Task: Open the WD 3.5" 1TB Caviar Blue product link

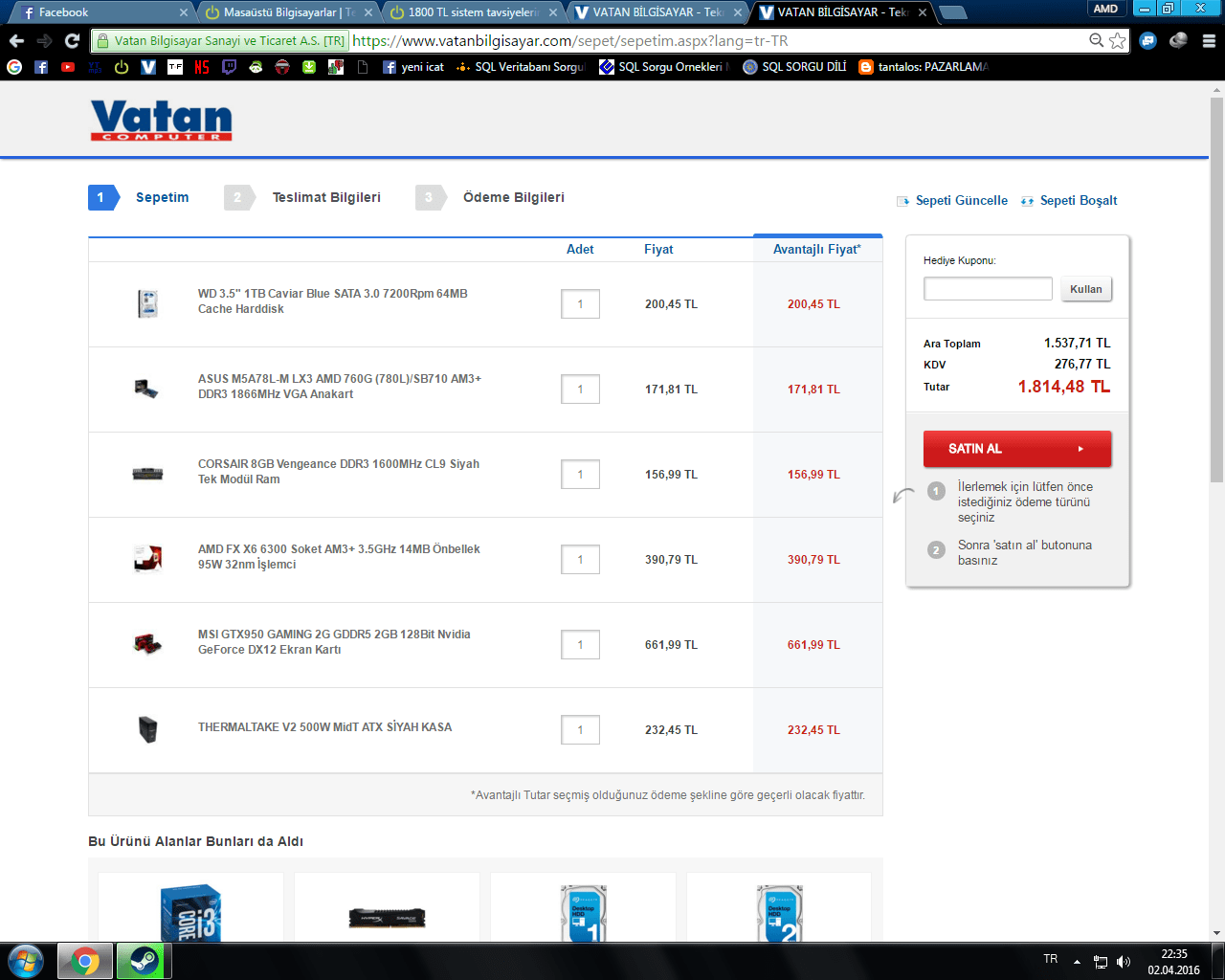Action: click(333, 301)
